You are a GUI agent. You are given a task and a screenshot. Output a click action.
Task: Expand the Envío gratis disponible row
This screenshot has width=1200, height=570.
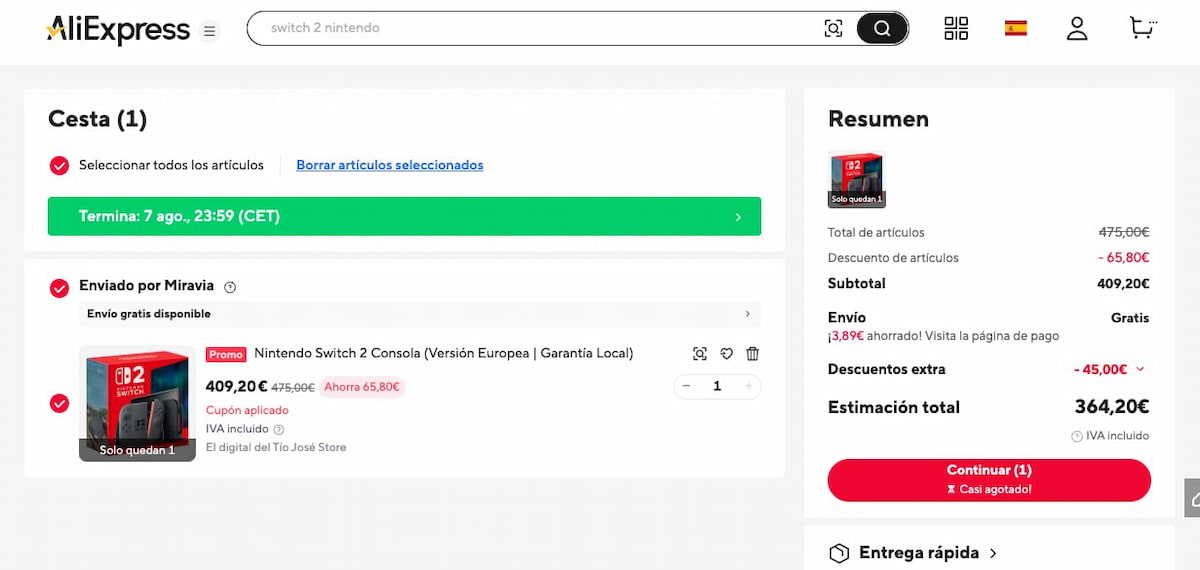point(420,314)
